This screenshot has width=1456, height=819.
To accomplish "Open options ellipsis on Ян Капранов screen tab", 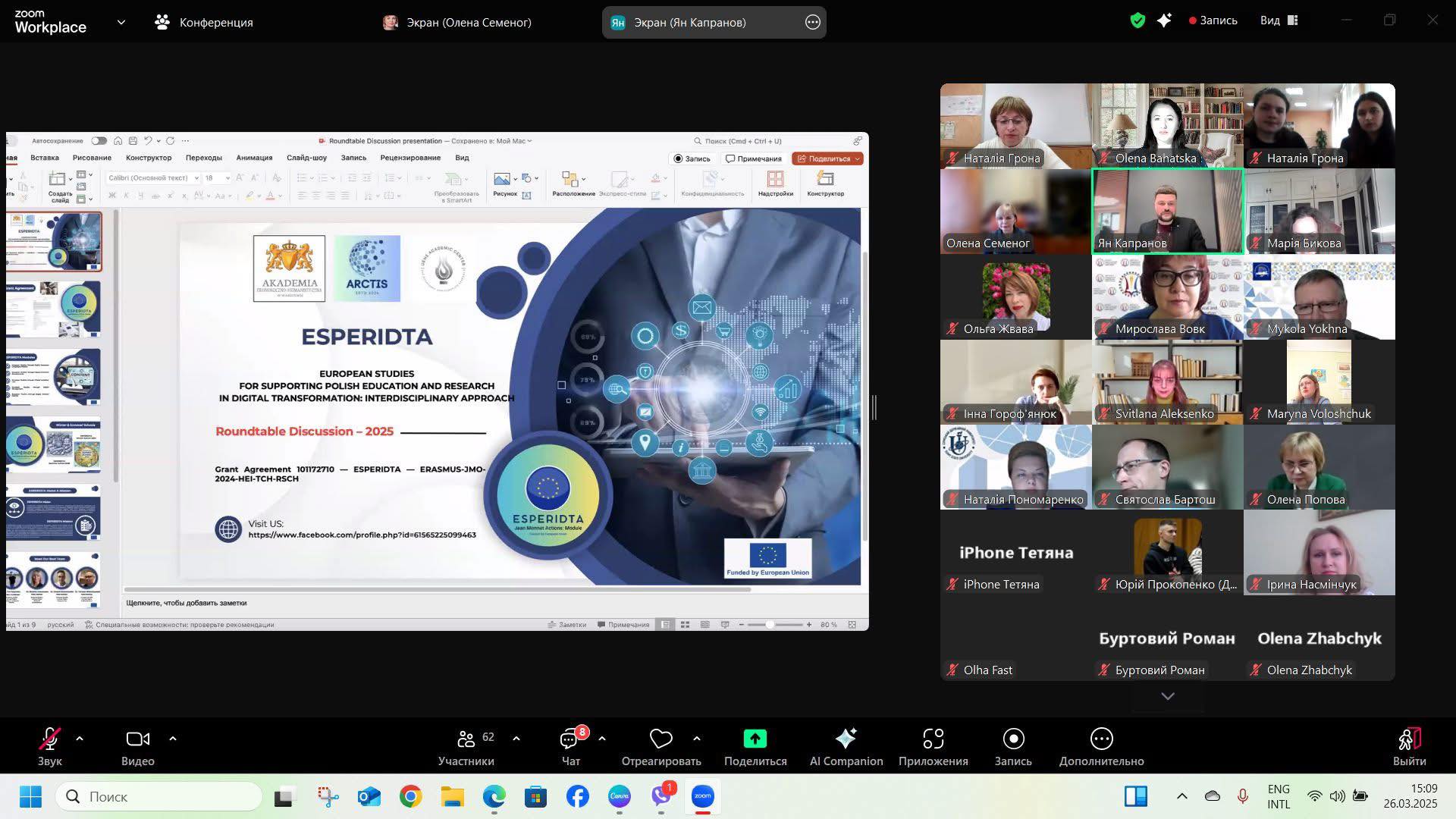I will (x=813, y=22).
